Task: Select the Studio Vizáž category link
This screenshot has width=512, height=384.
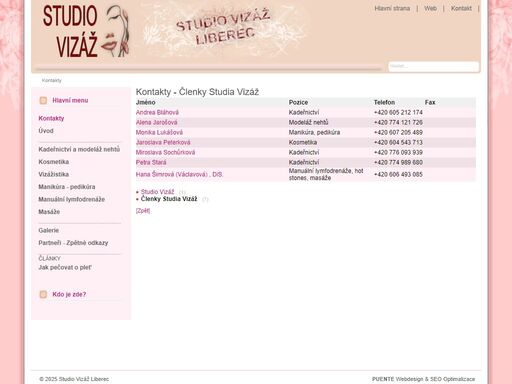Action: [157, 192]
